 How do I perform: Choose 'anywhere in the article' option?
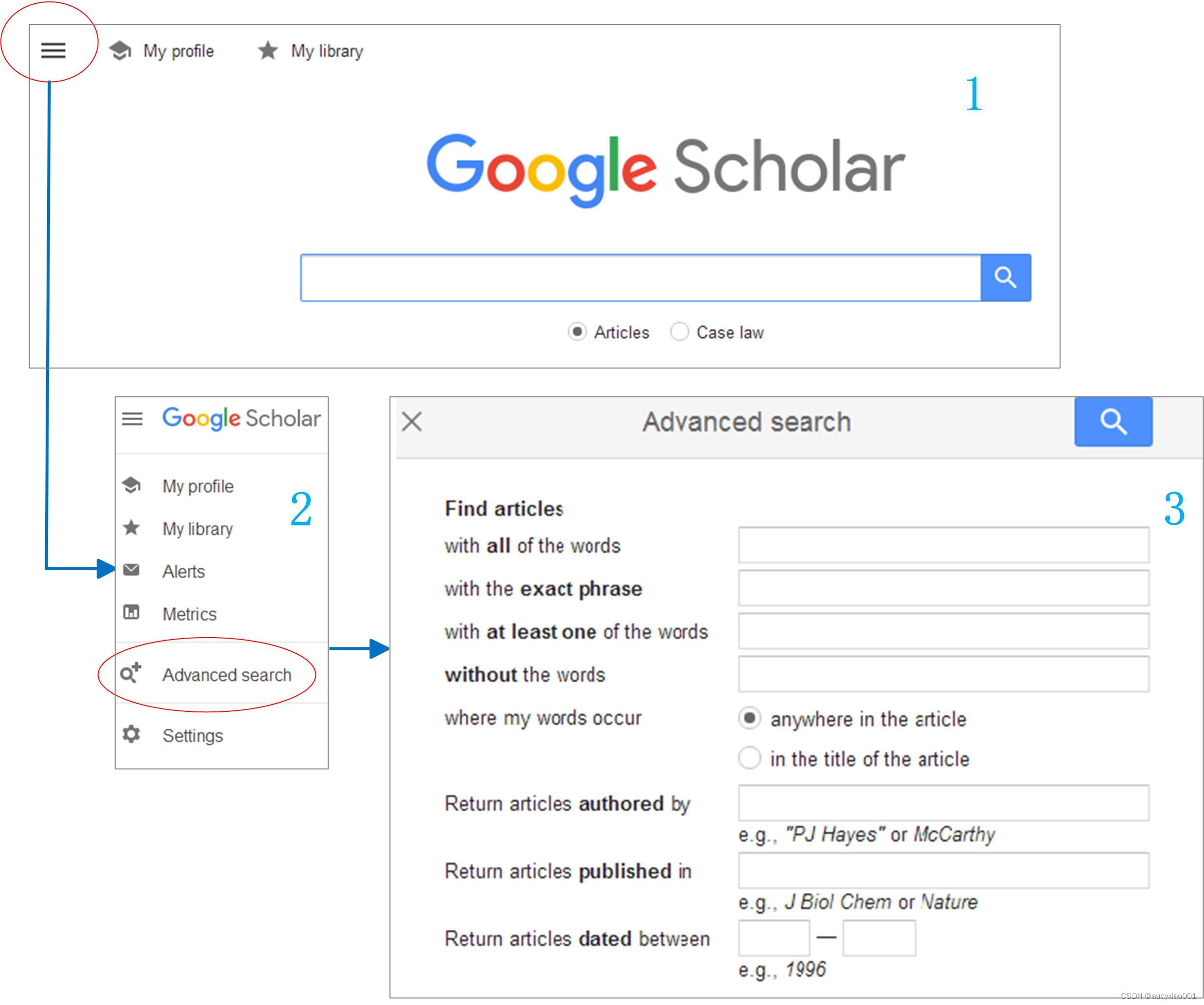[749, 718]
